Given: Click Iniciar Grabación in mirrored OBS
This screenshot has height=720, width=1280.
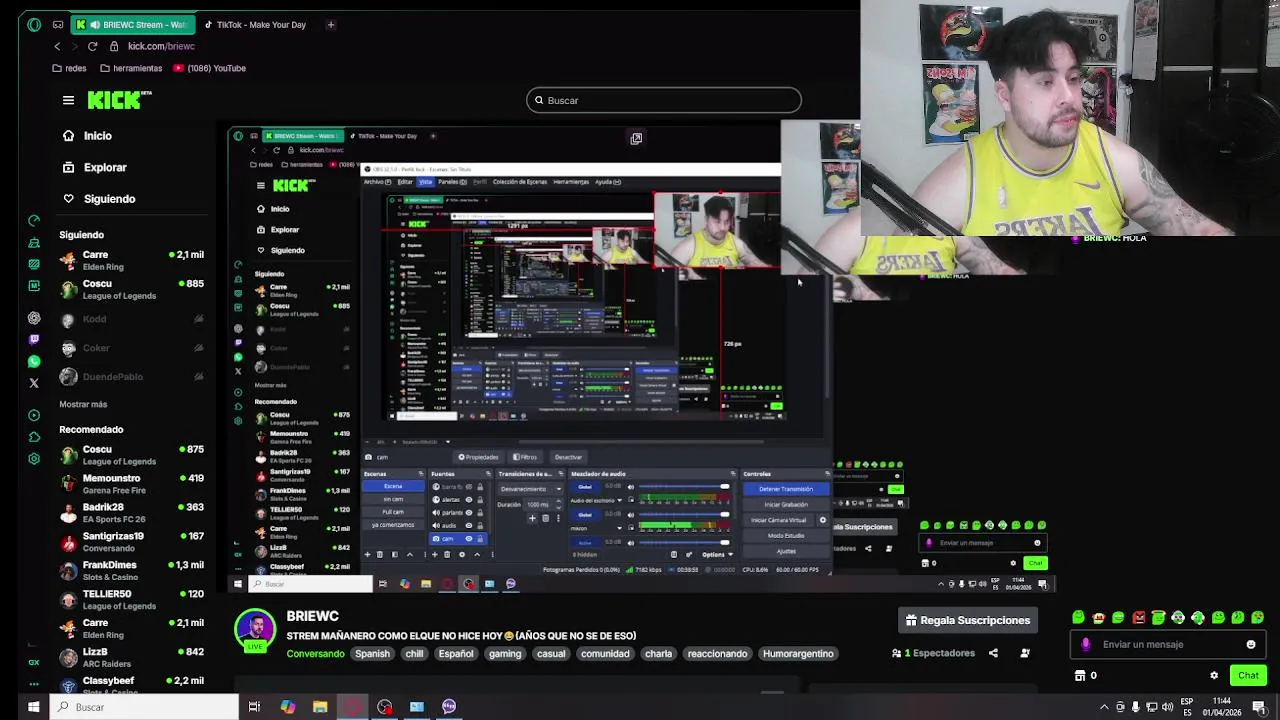Looking at the screenshot, I should tap(786, 505).
